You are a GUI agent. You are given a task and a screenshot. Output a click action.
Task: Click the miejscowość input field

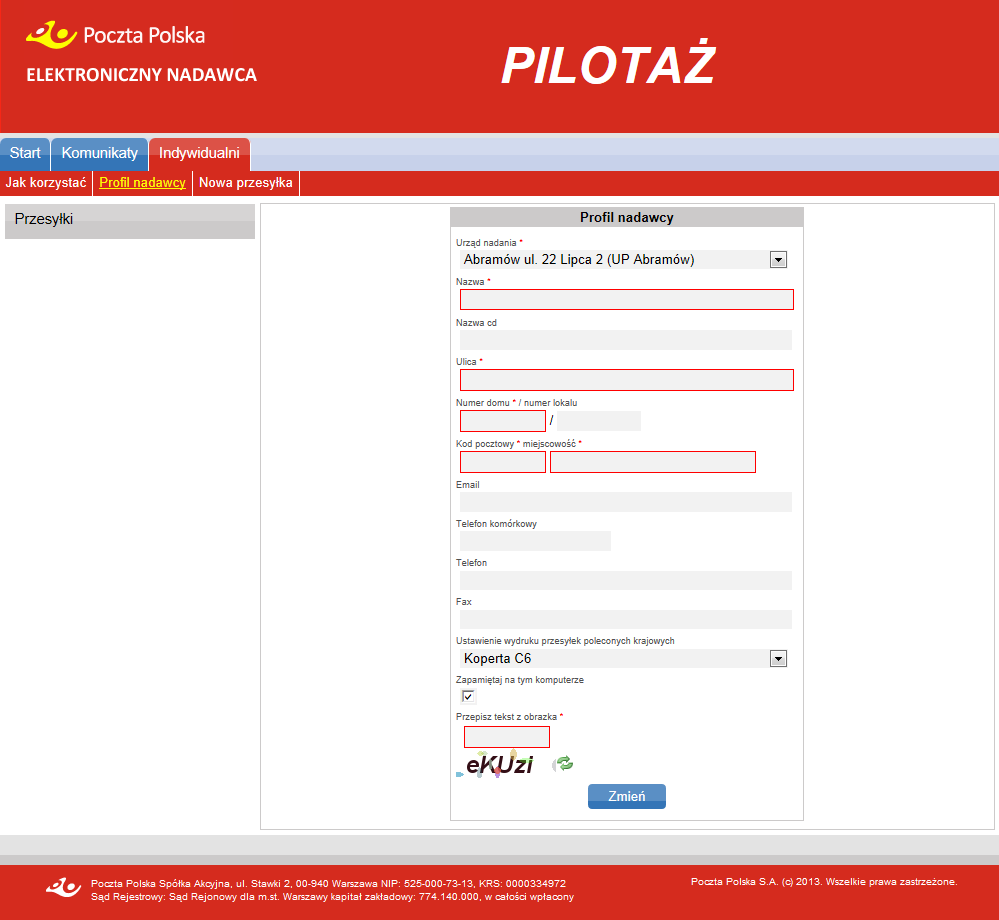tap(652, 462)
